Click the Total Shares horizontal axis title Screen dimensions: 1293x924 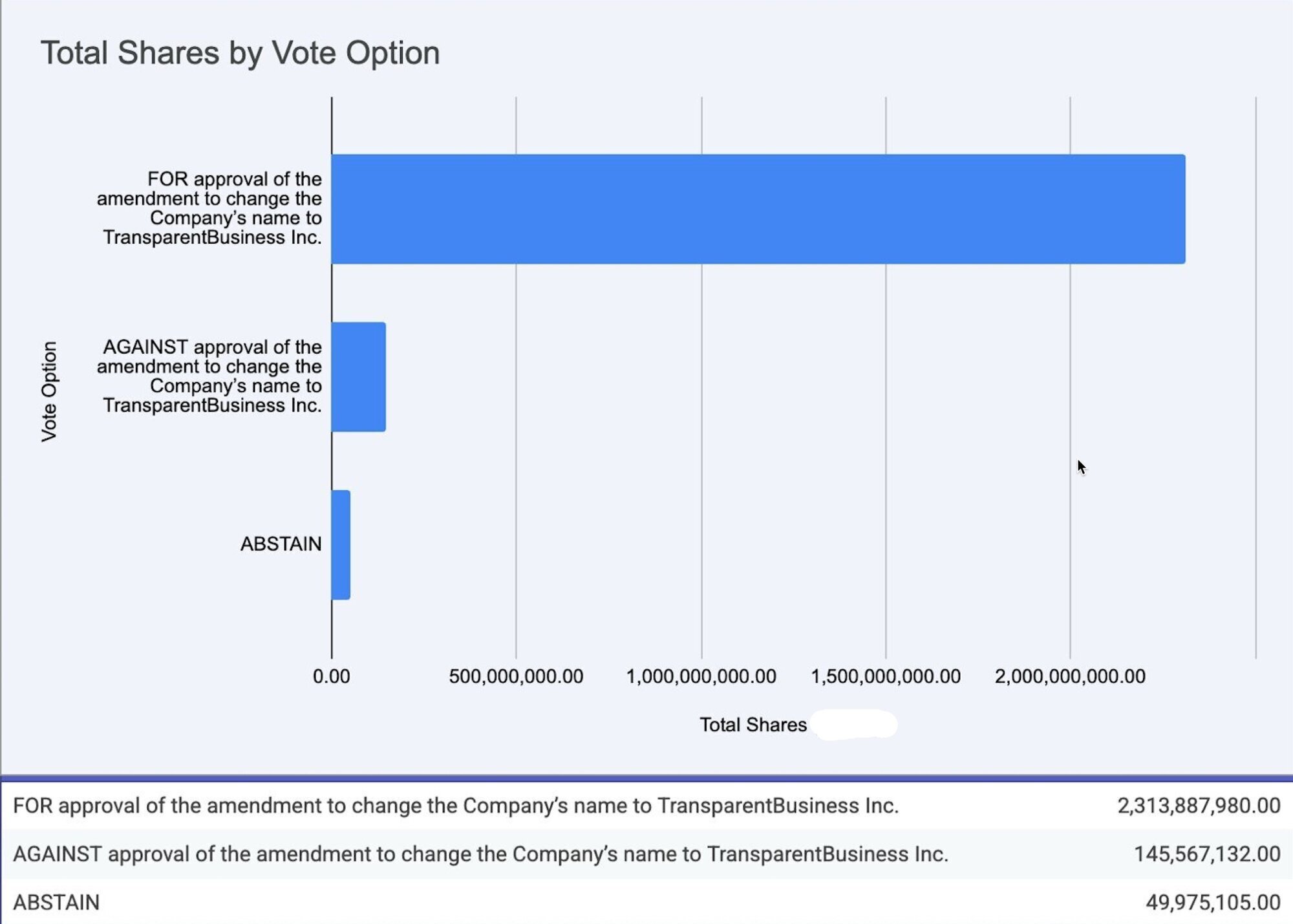click(x=753, y=725)
